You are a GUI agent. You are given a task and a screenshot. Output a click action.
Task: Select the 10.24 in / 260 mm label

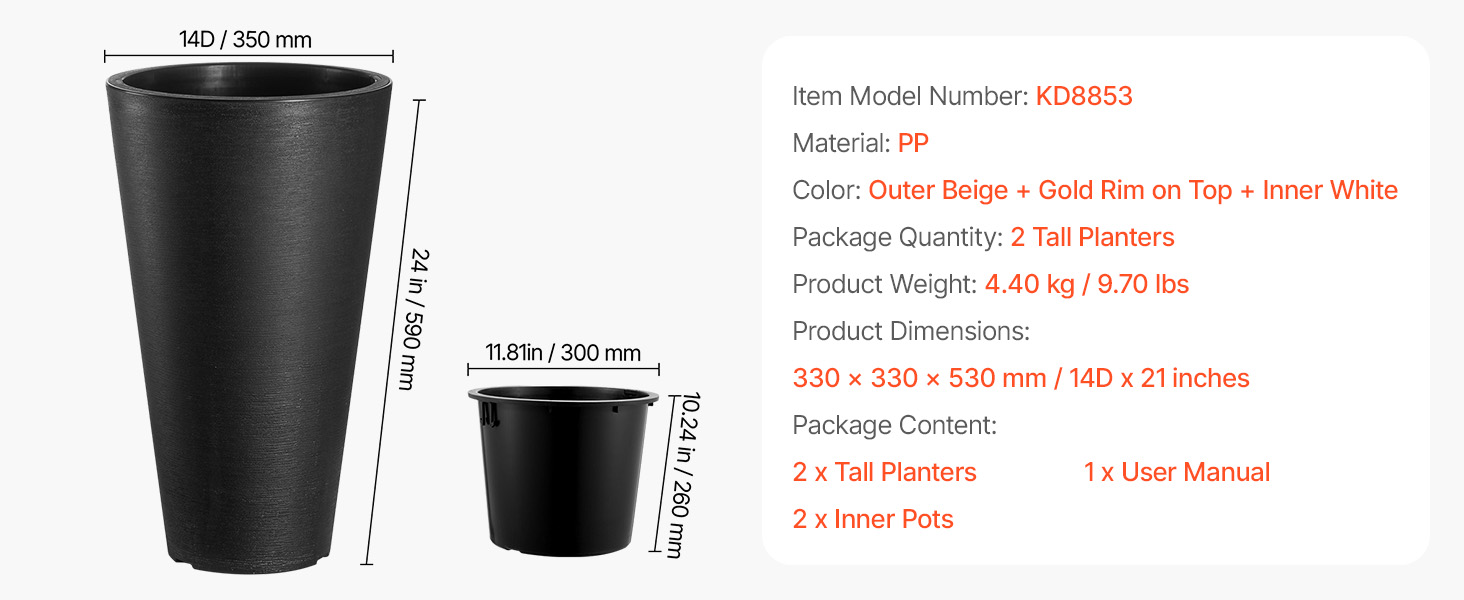pyautogui.click(x=677, y=475)
